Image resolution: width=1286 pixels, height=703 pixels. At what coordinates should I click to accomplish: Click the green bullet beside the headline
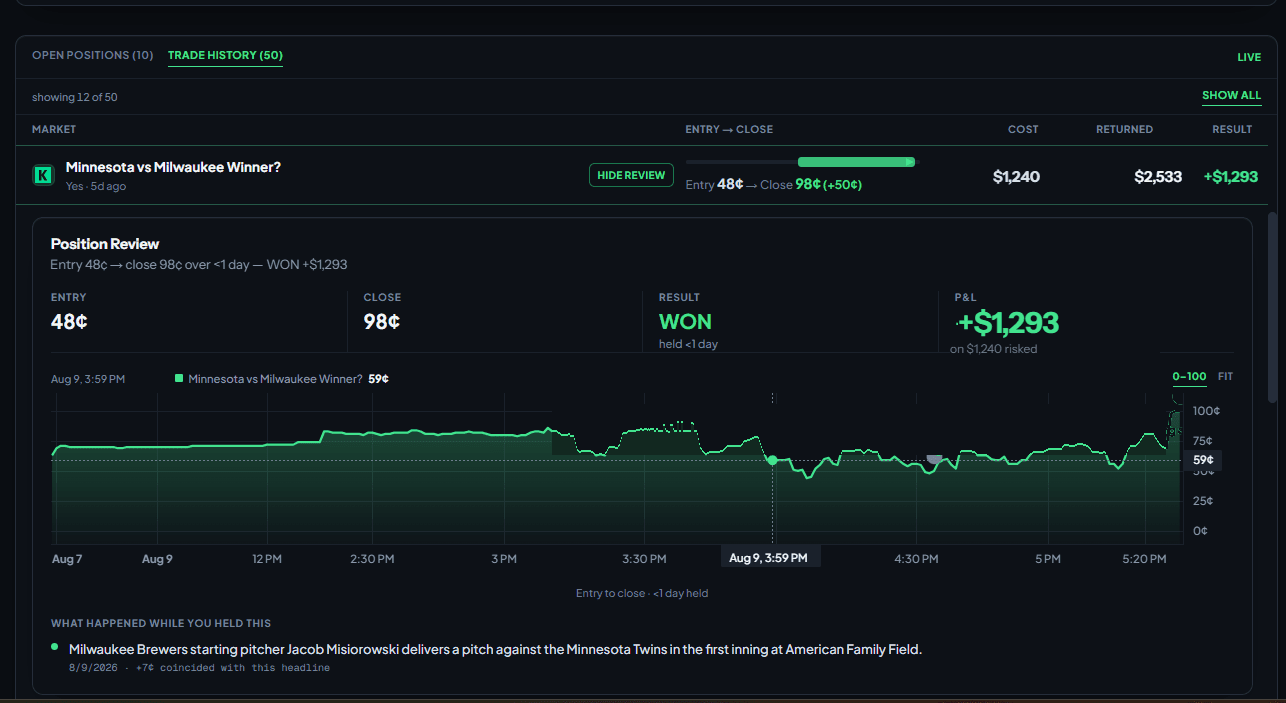pos(55,647)
